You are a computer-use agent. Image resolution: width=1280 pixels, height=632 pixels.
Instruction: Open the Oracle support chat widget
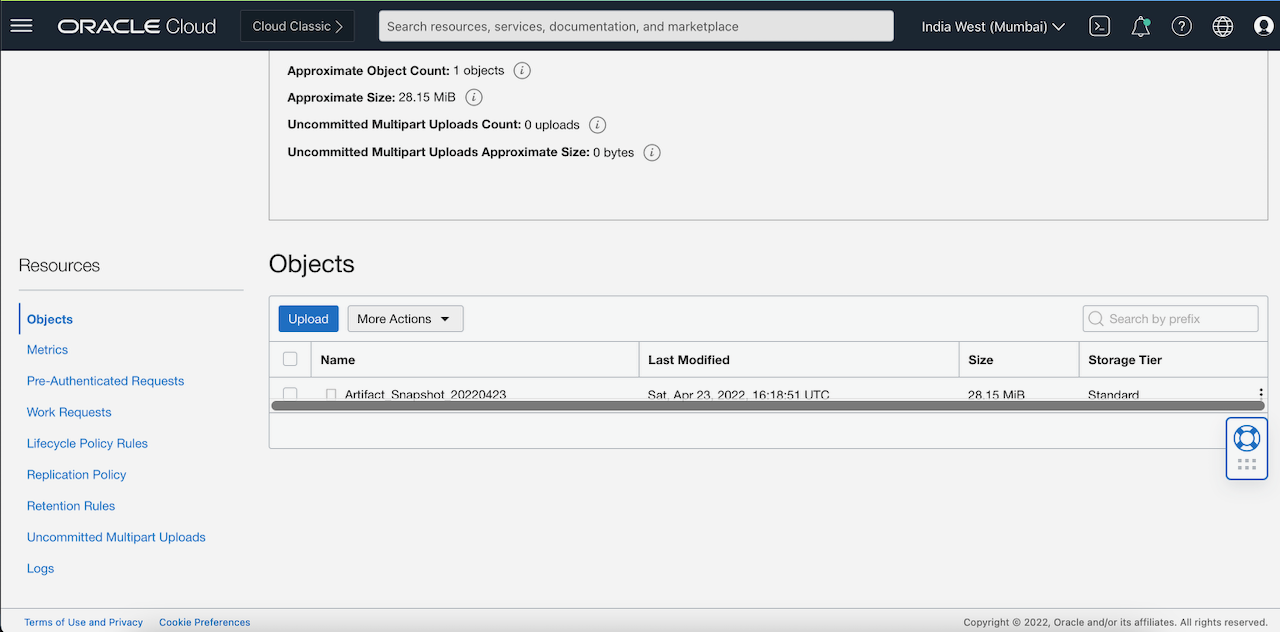point(1246,437)
